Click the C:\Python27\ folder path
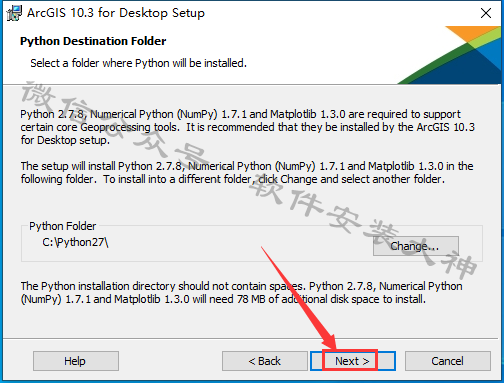 point(75,242)
